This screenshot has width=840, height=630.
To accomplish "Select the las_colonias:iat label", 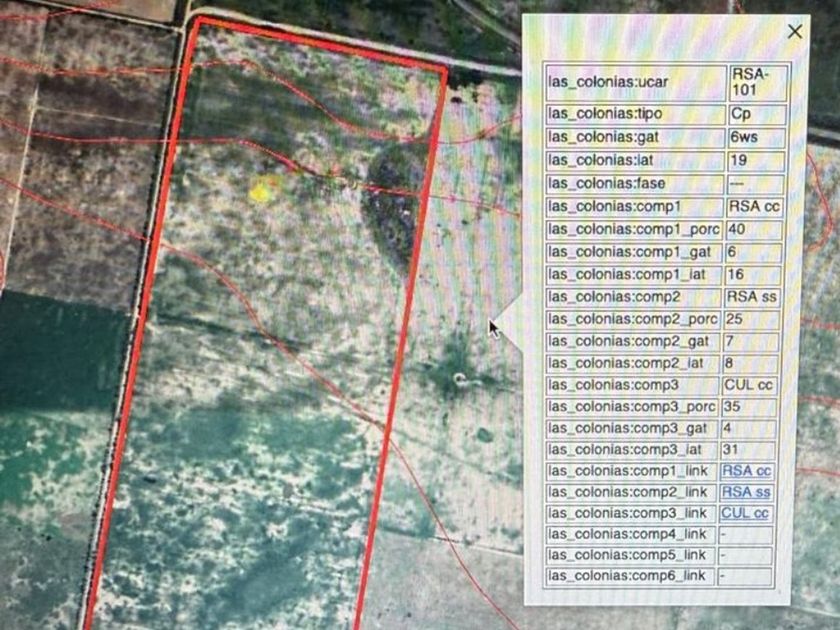I will (601, 160).
